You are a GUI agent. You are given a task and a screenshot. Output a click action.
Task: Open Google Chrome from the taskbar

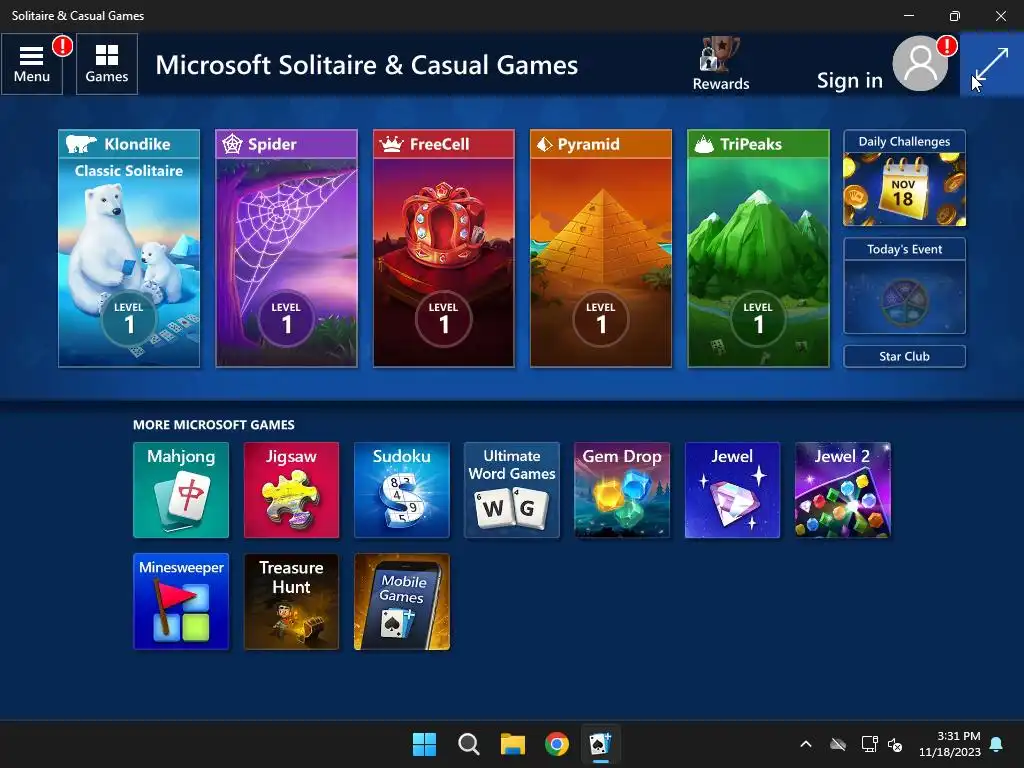[557, 744]
